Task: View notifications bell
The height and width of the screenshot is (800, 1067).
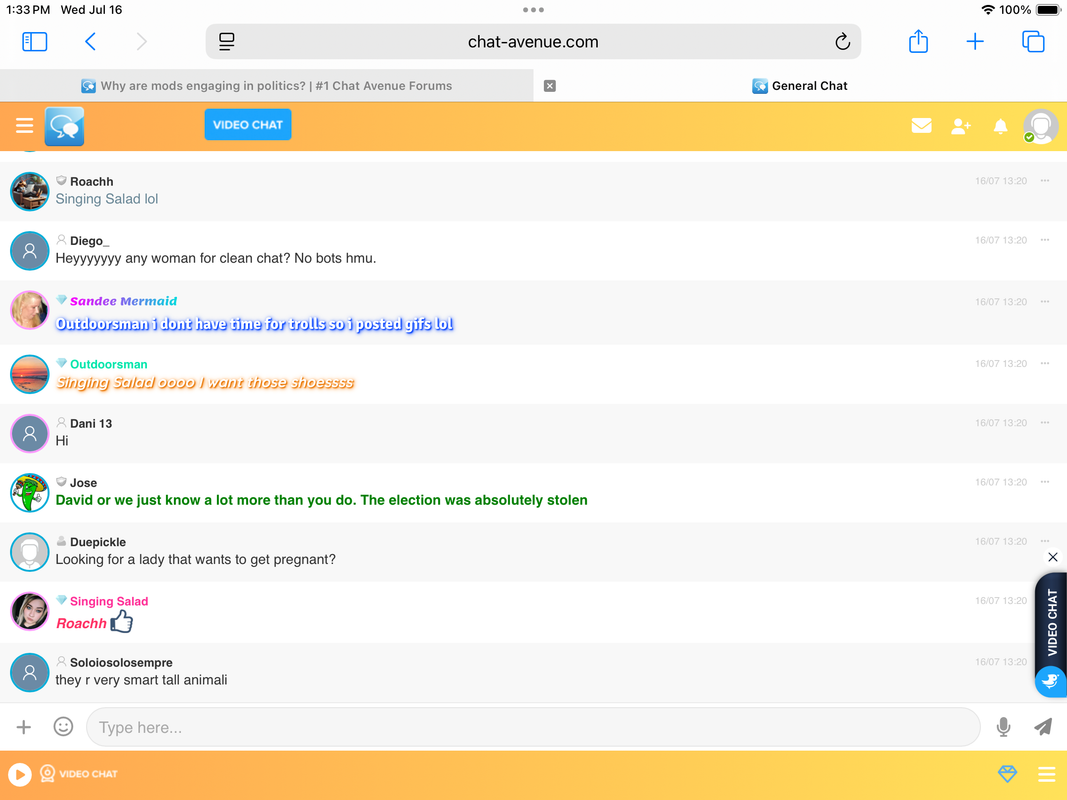Action: 1000,127
